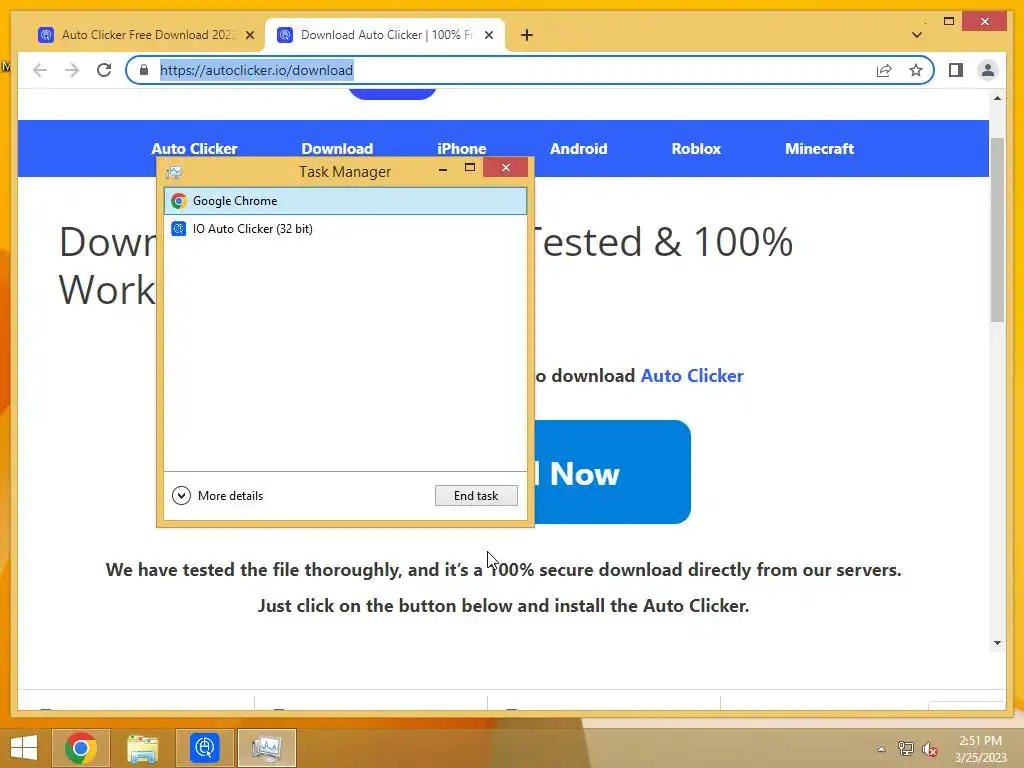Follow the Auto Clicker hyperlink in text
The height and width of the screenshot is (768, 1024).
point(692,376)
